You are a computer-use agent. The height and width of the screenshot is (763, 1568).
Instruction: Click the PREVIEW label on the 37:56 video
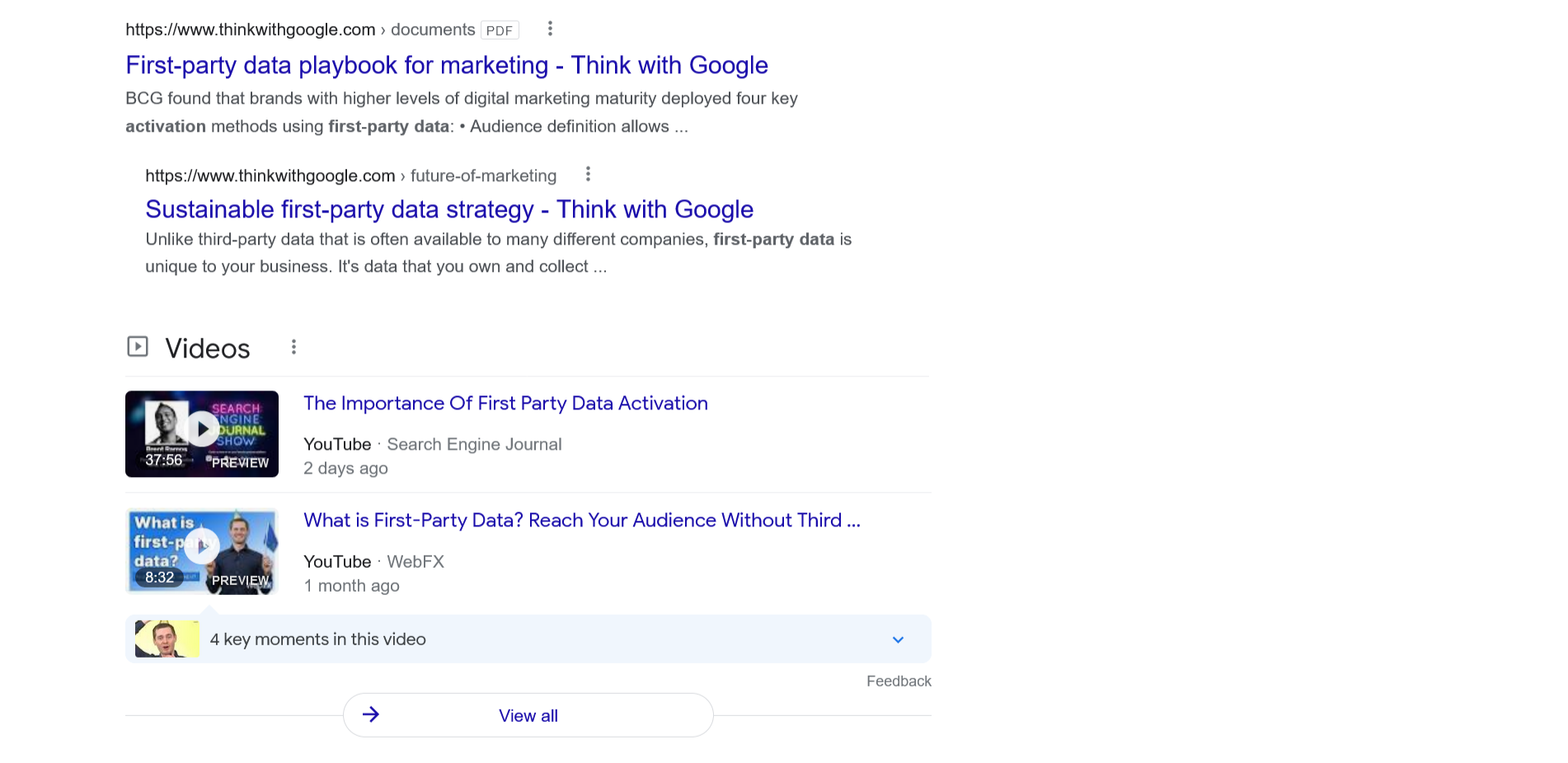tap(239, 462)
